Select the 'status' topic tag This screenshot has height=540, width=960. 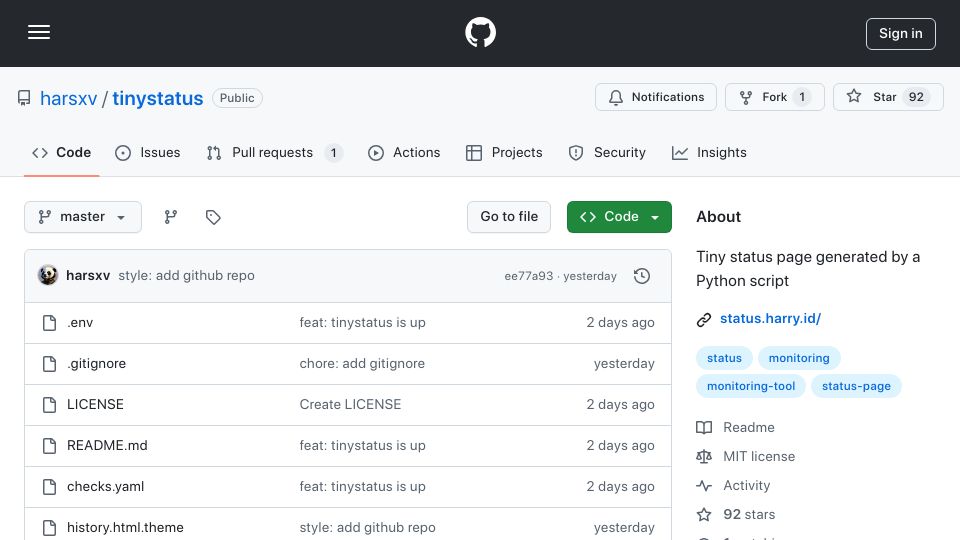pos(724,358)
